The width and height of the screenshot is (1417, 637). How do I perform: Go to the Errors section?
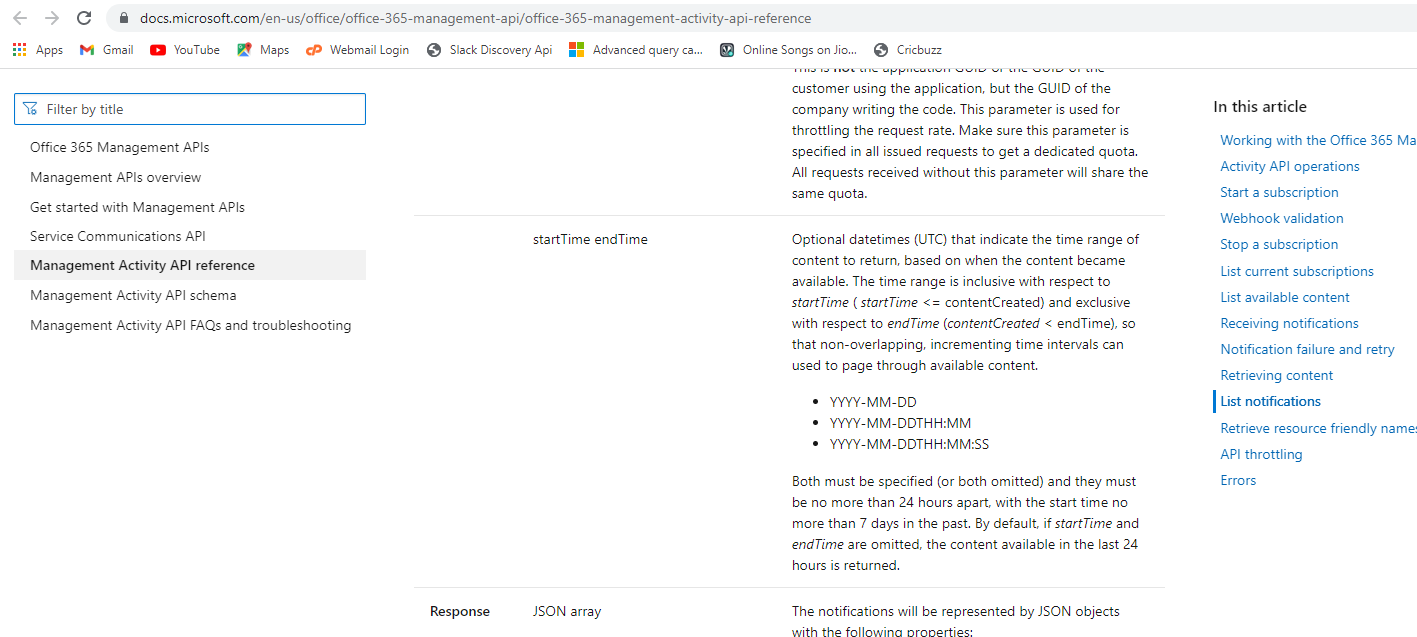click(x=1238, y=480)
